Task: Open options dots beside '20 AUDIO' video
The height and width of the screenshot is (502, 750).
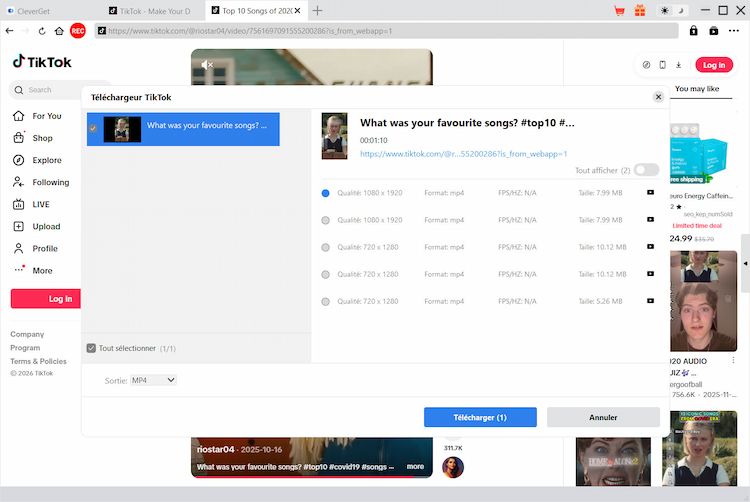Action: [733, 360]
